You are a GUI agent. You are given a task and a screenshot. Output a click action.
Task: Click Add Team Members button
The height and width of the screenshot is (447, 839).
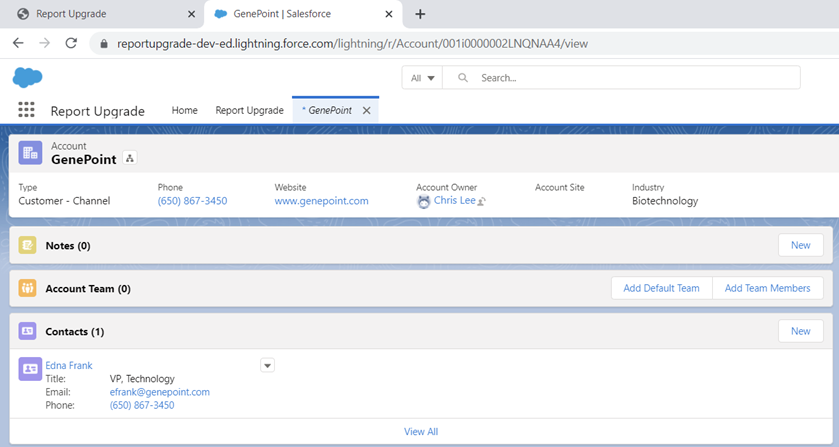click(x=767, y=288)
